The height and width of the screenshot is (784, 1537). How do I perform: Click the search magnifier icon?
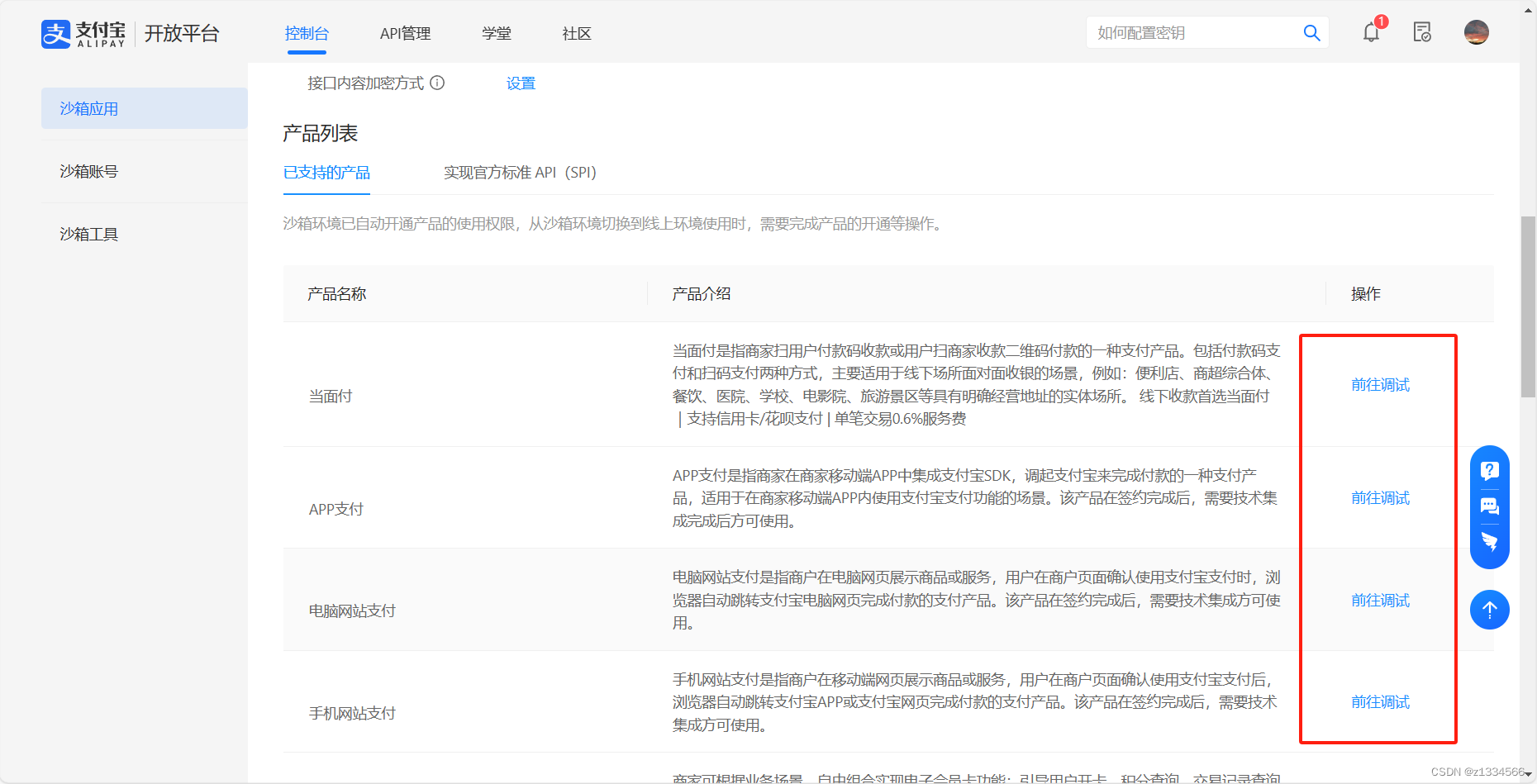(1311, 33)
